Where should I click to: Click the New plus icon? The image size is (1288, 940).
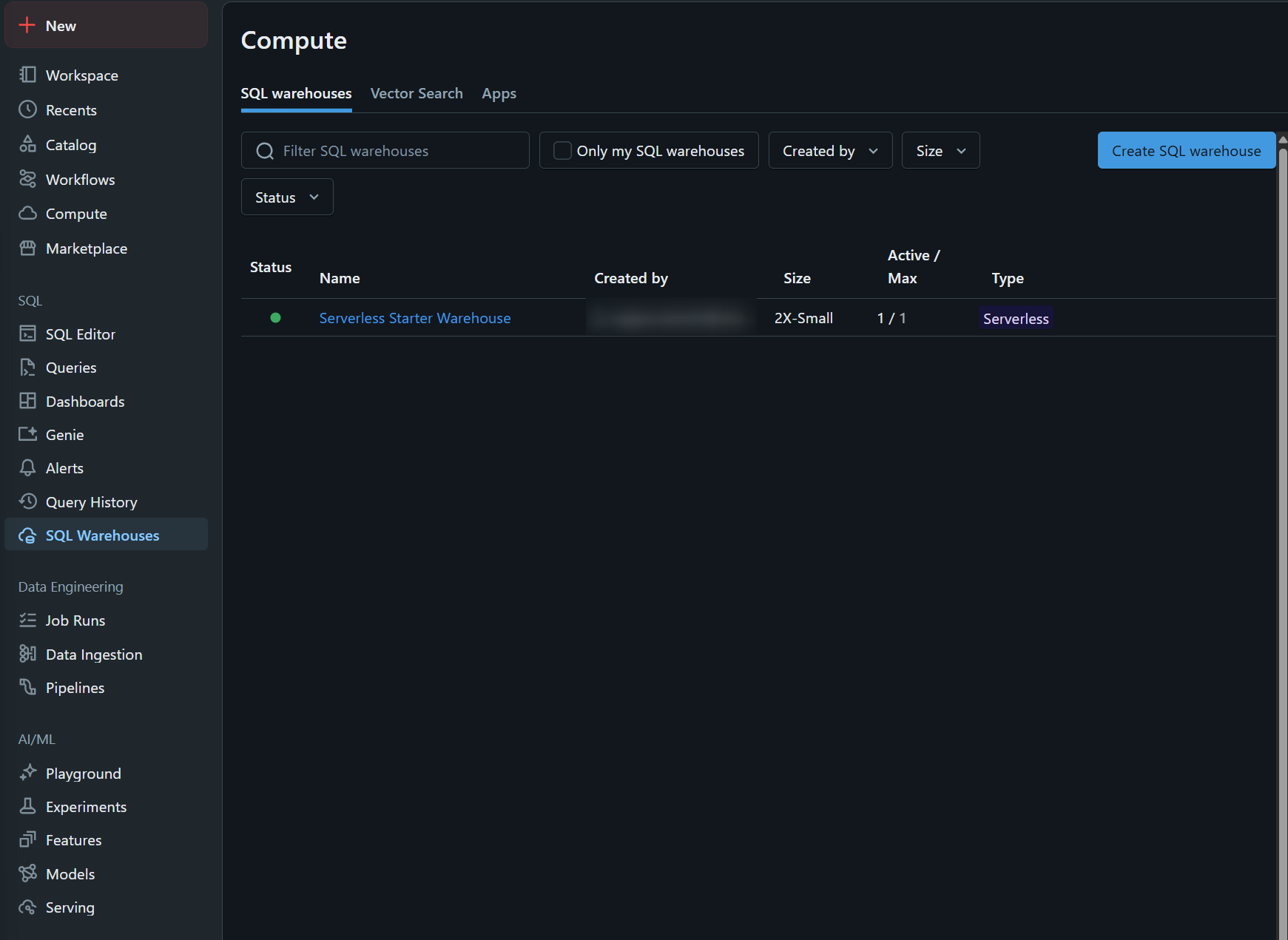(x=27, y=25)
